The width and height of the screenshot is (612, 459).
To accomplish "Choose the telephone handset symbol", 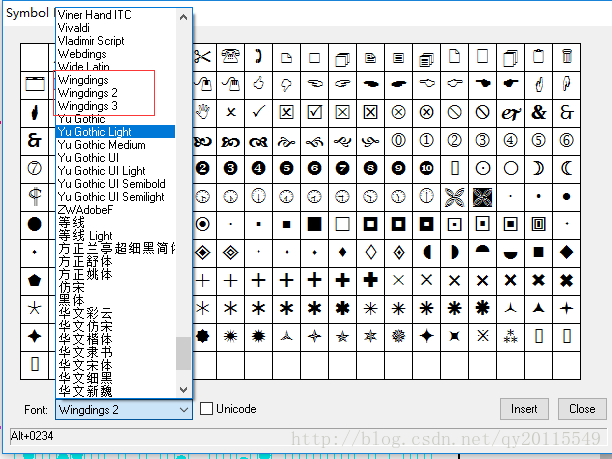I will [x=259, y=56].
